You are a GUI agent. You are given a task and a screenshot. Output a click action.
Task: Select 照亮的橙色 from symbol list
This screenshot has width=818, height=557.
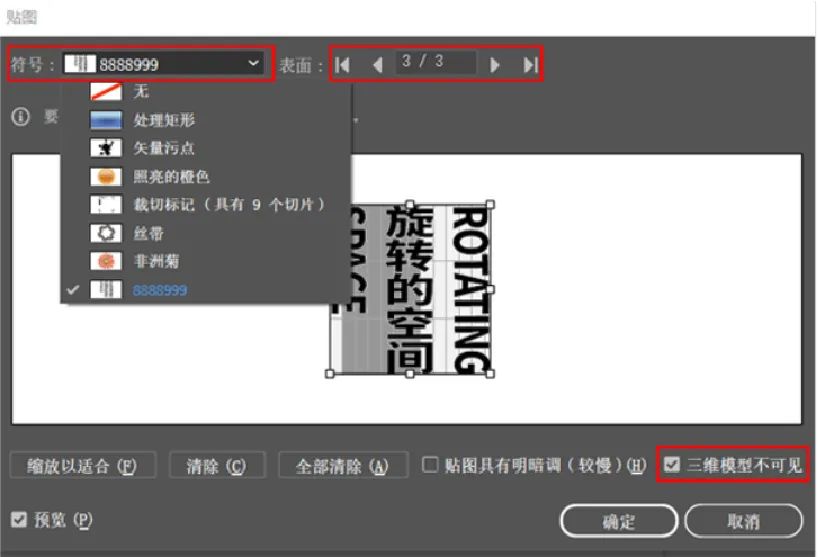point(171,176)
